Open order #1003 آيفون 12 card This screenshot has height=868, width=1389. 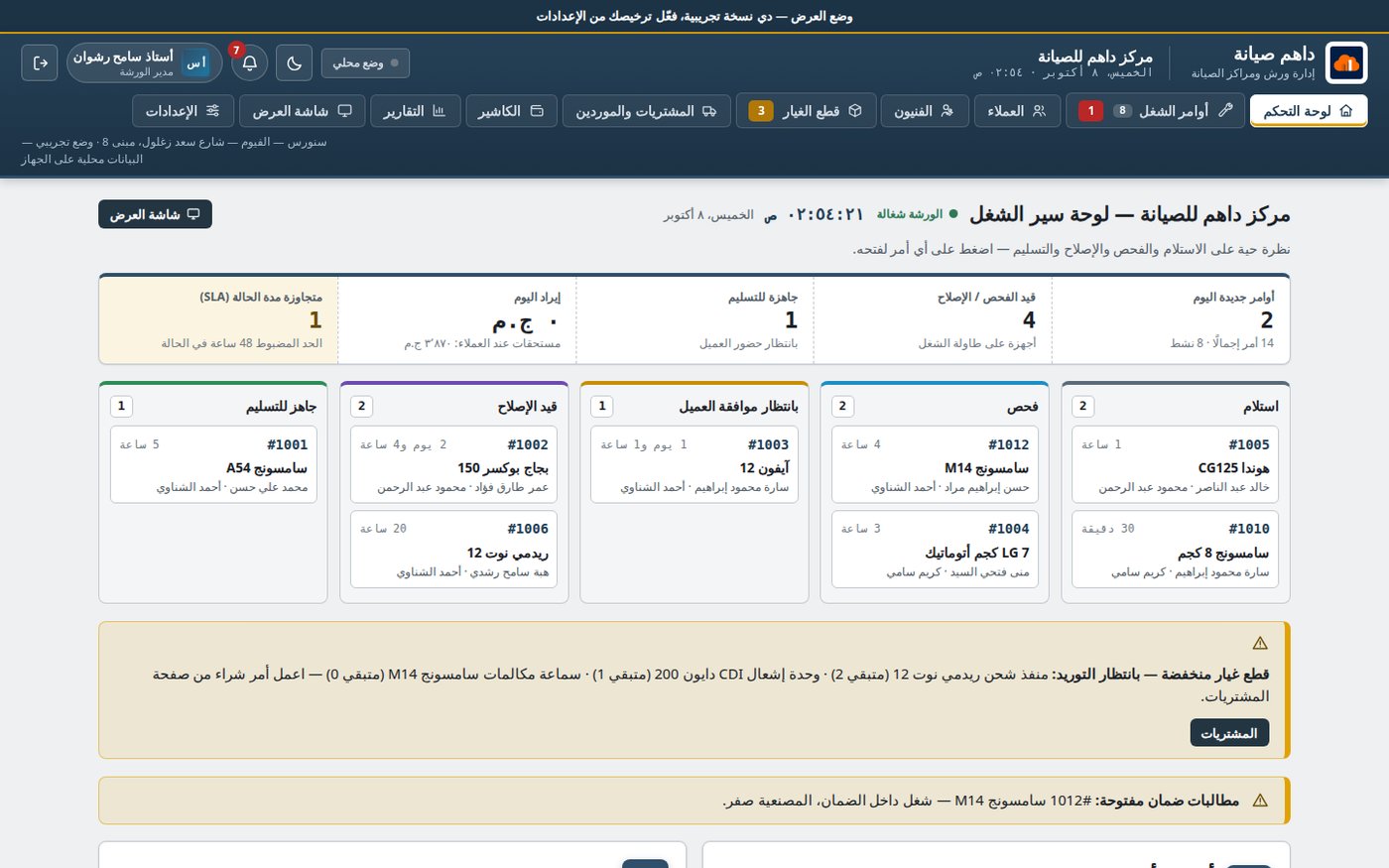coord(694,464)
